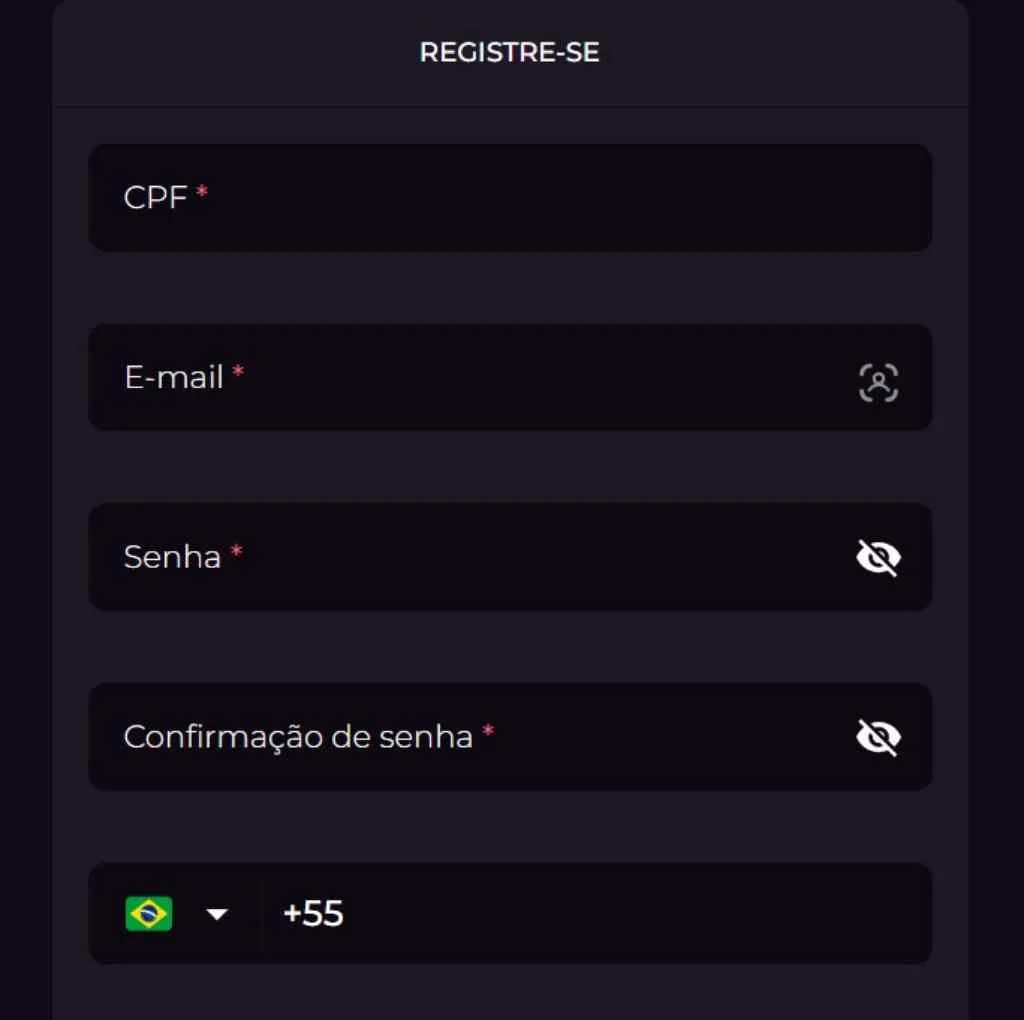
Task: Click the red asterisk beside Senha
Action: [x=236, y=551]
